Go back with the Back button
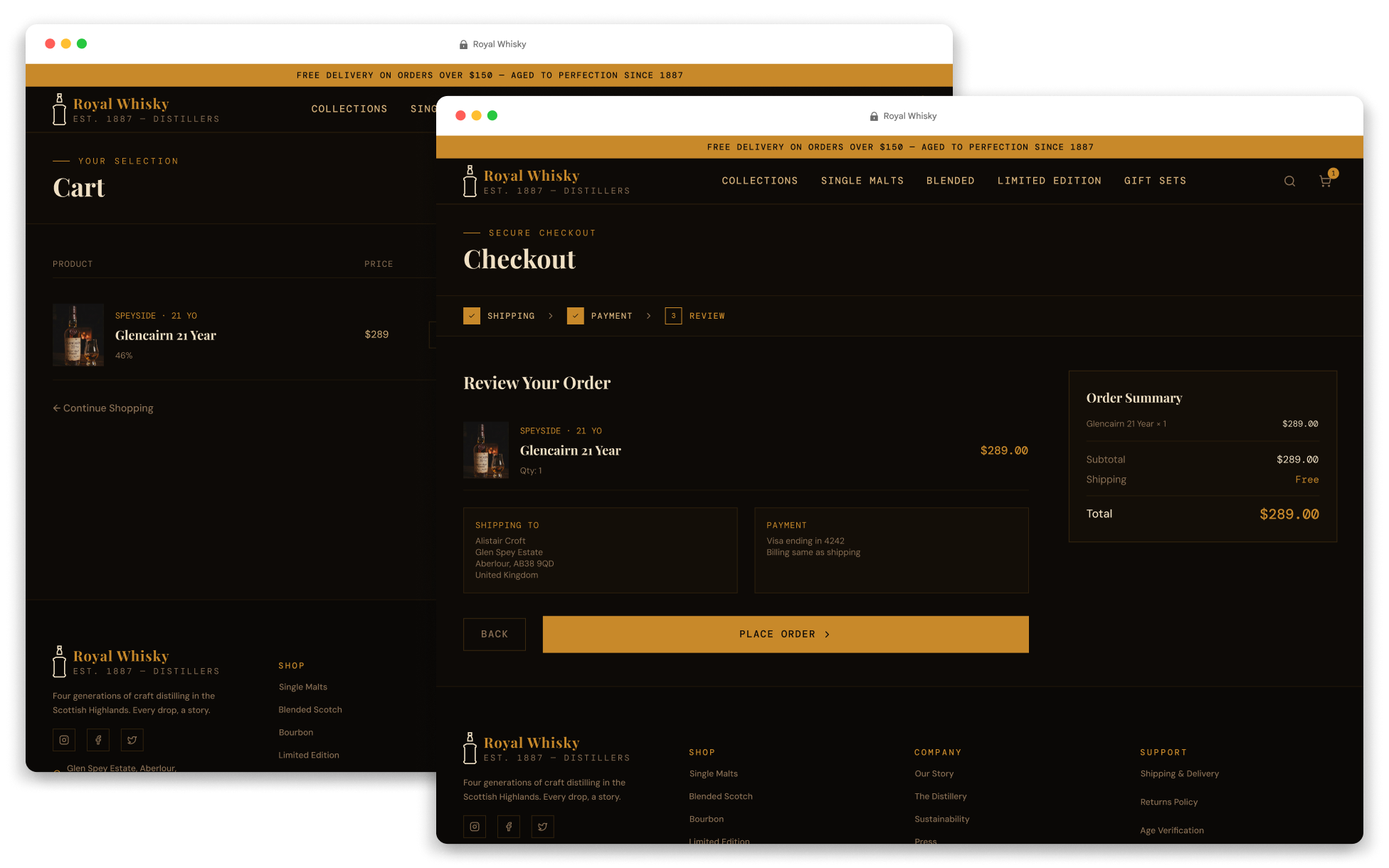 (x=495, y=634)
